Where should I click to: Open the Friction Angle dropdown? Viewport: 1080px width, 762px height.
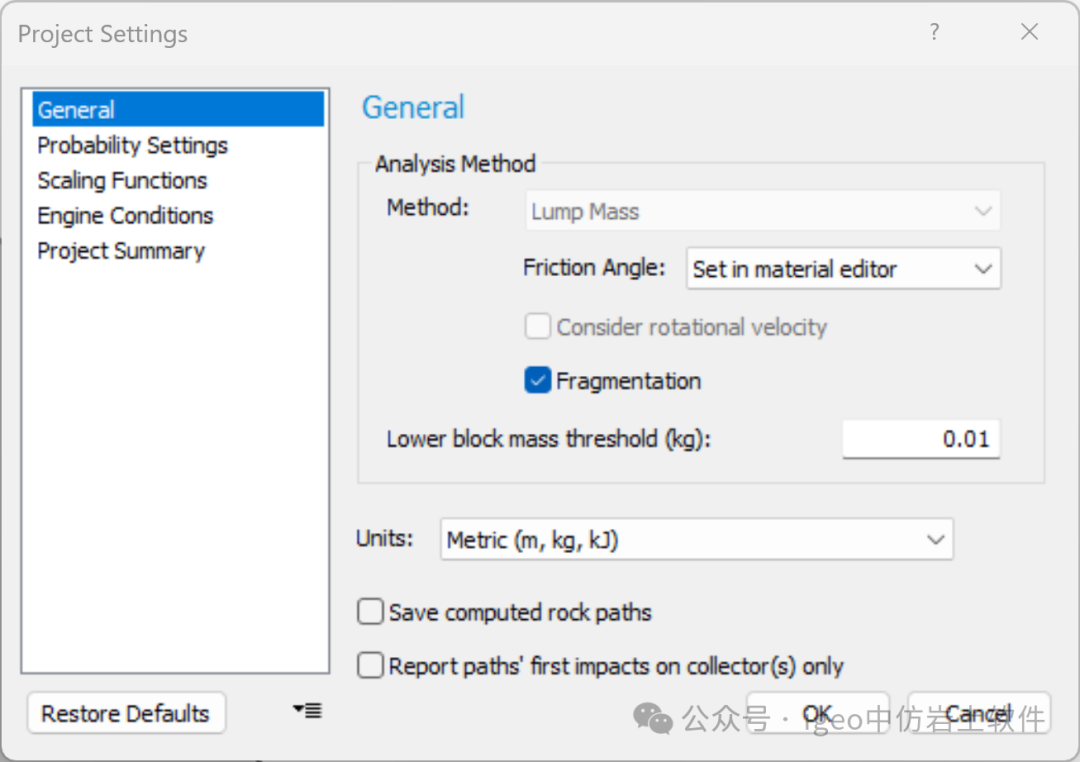843,269
